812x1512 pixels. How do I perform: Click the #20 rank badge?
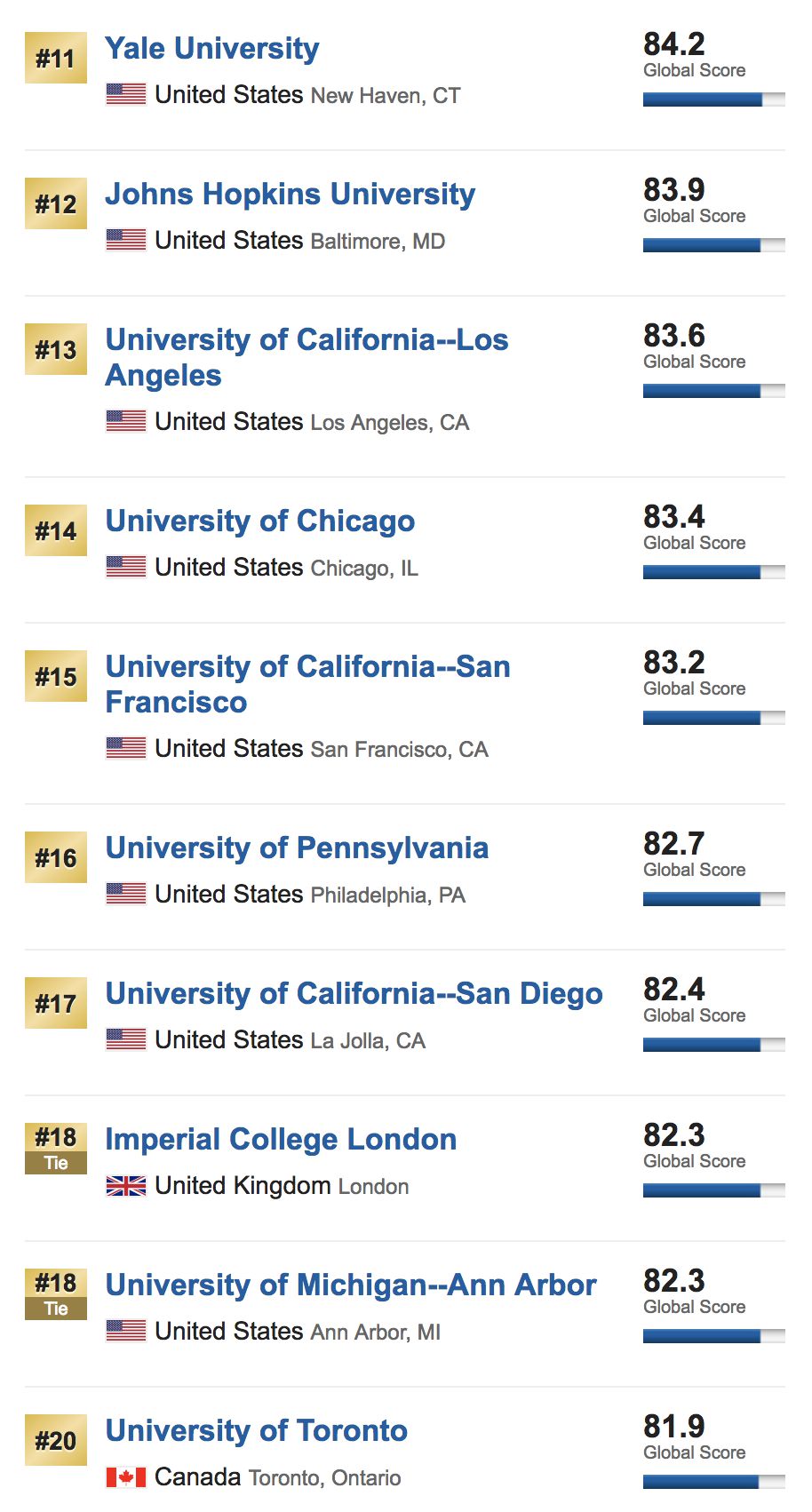55,1440
